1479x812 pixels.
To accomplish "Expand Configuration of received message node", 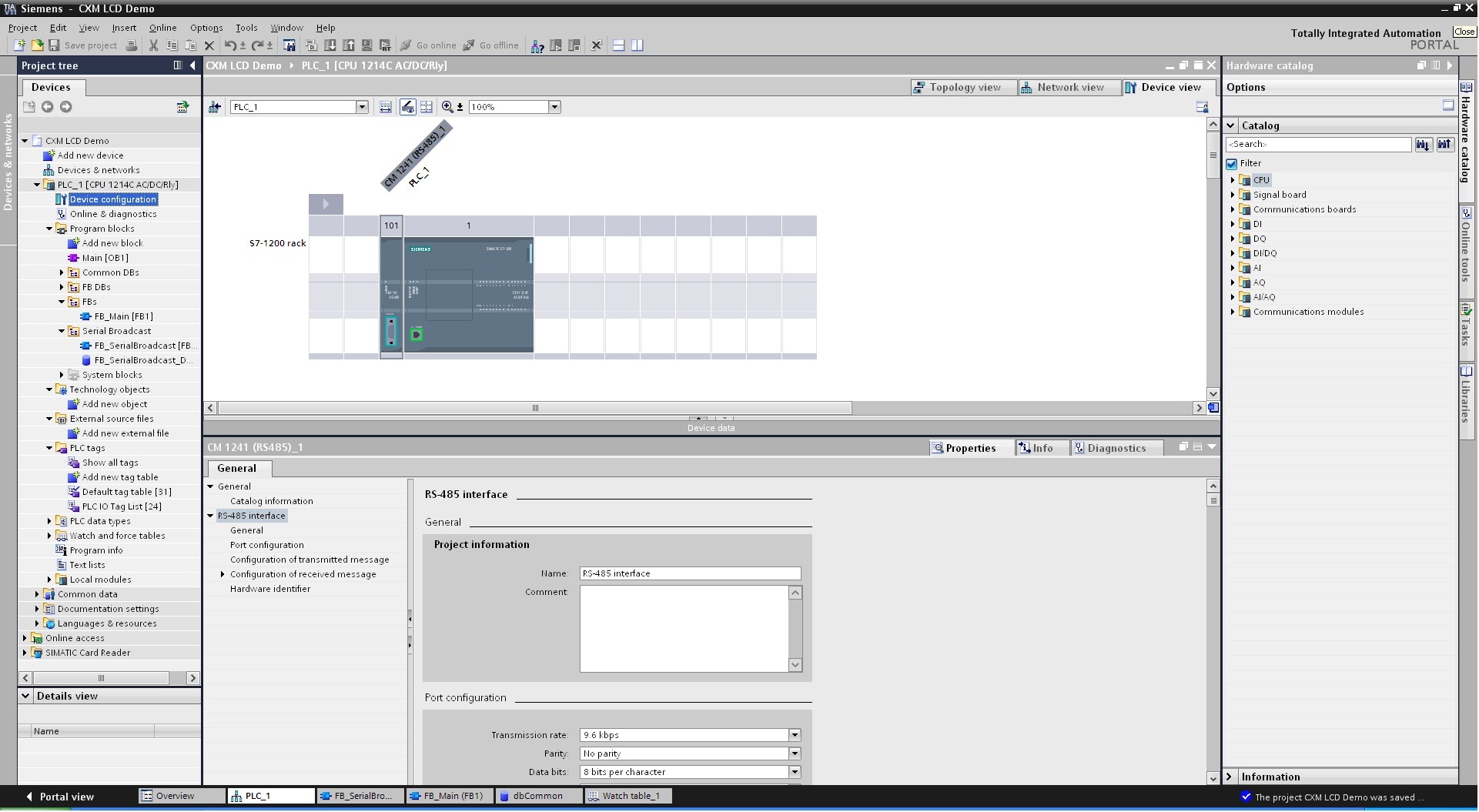I will pyautogui.click(x=223, y=574).
